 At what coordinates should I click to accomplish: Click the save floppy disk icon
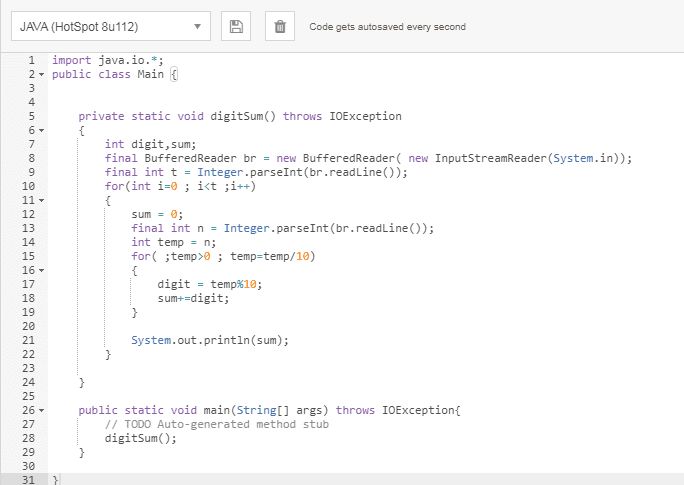tap(236, 27)
